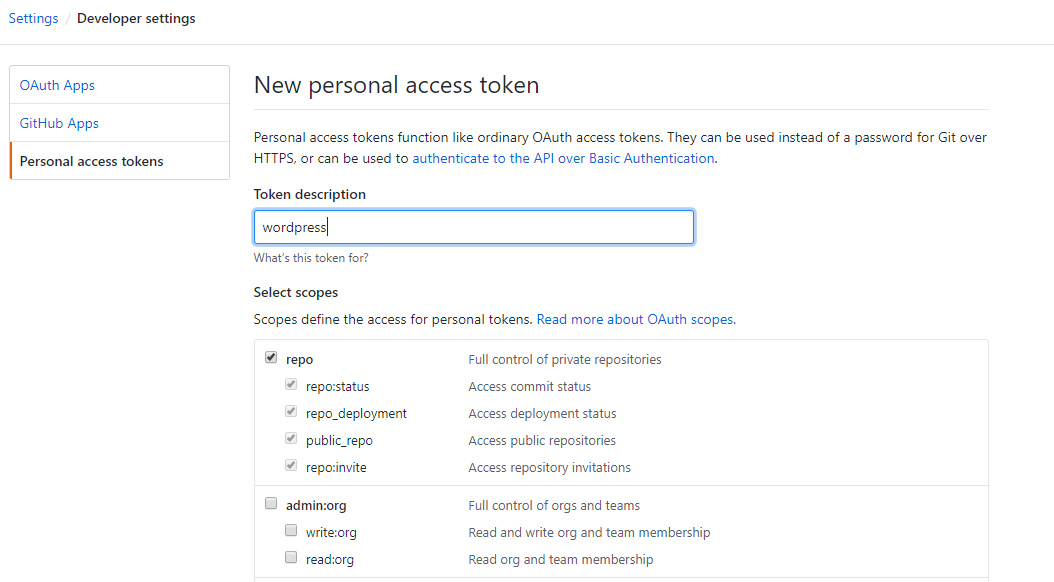The image size is (1054, 582).
Task: Toggle the repo scope checkbox
Action: coord(271,358)
